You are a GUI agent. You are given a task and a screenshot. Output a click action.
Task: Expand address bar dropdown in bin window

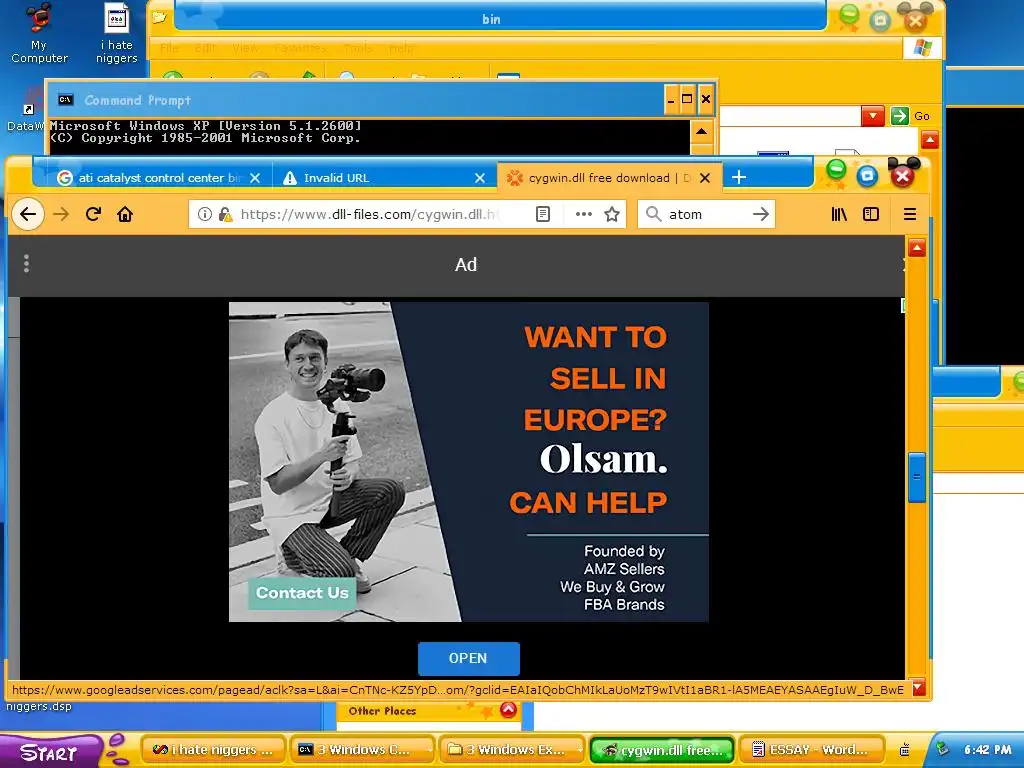tap(872, 116)
